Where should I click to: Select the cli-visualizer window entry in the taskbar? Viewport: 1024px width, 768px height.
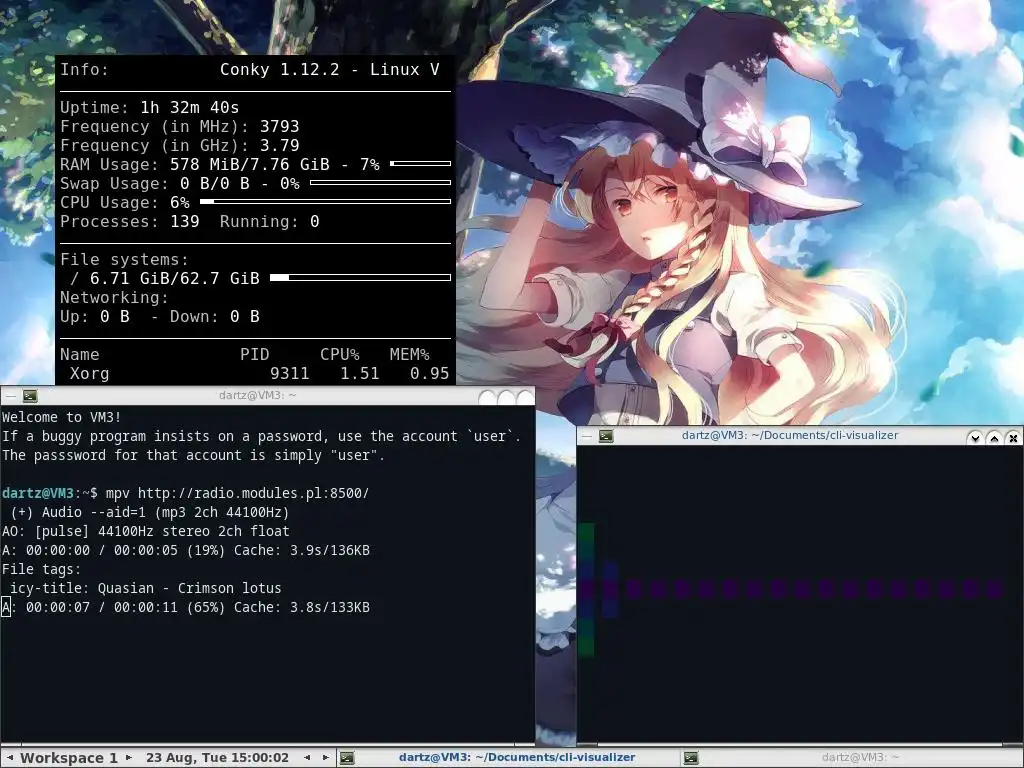[508, 758]
